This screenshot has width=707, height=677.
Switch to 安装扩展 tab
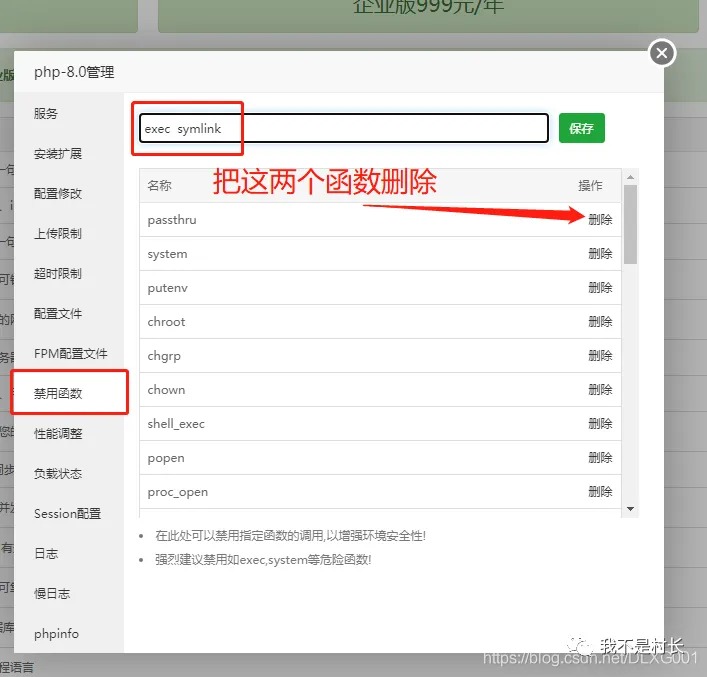coord(58,154)
